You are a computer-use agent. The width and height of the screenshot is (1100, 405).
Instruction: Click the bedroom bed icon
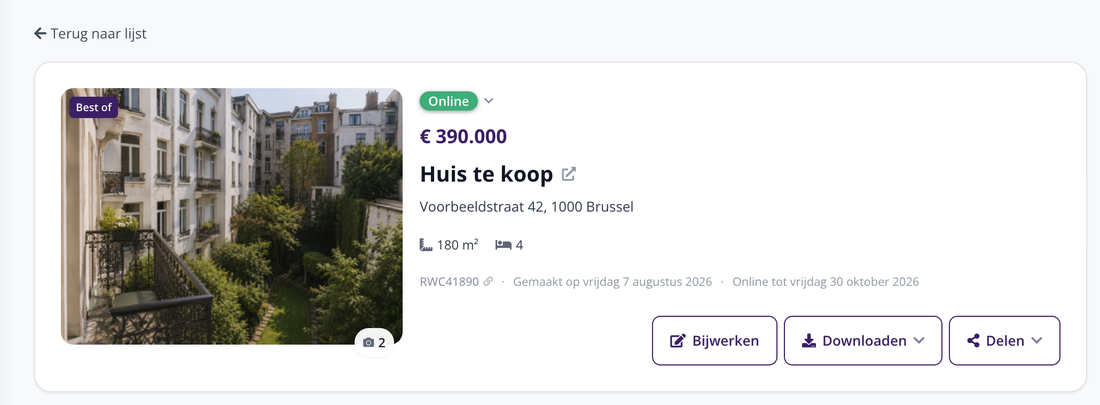[x=503, y=245]
